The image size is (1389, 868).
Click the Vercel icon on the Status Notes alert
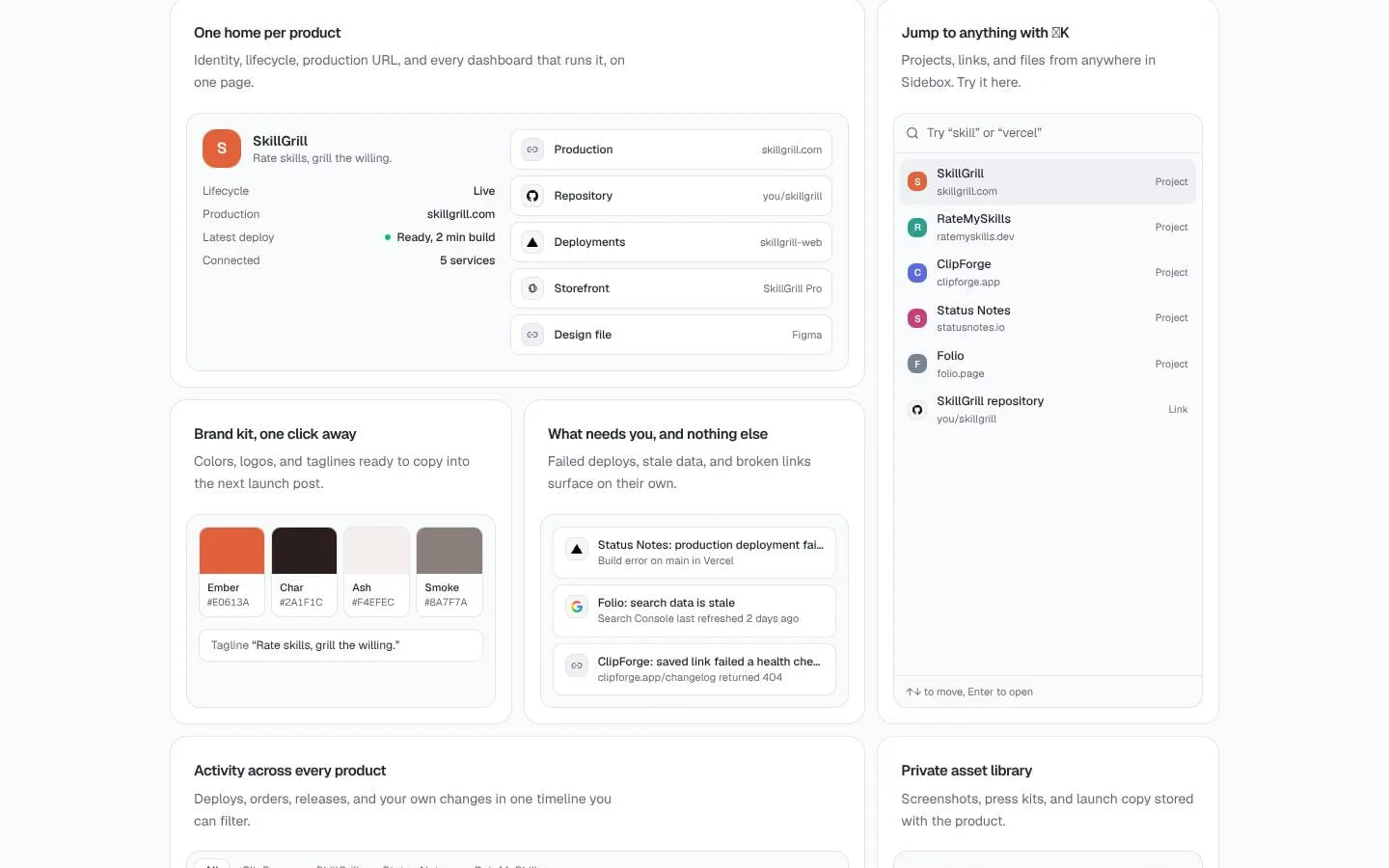click(577, 550)
